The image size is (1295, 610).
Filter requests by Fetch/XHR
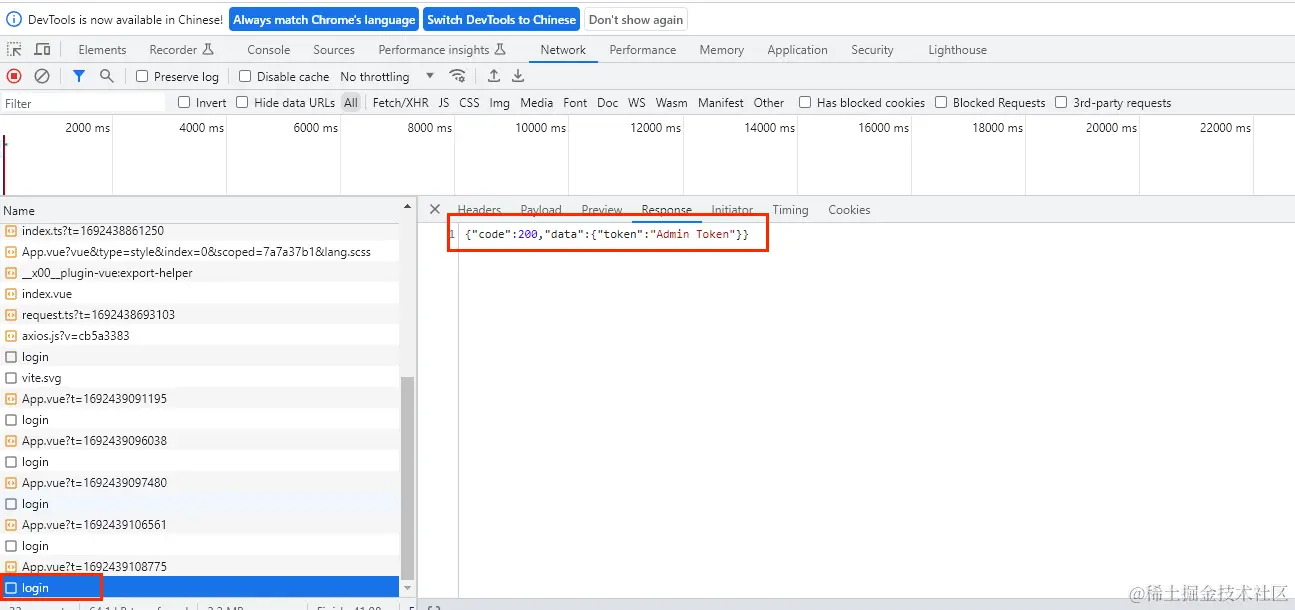pos(400,102)
